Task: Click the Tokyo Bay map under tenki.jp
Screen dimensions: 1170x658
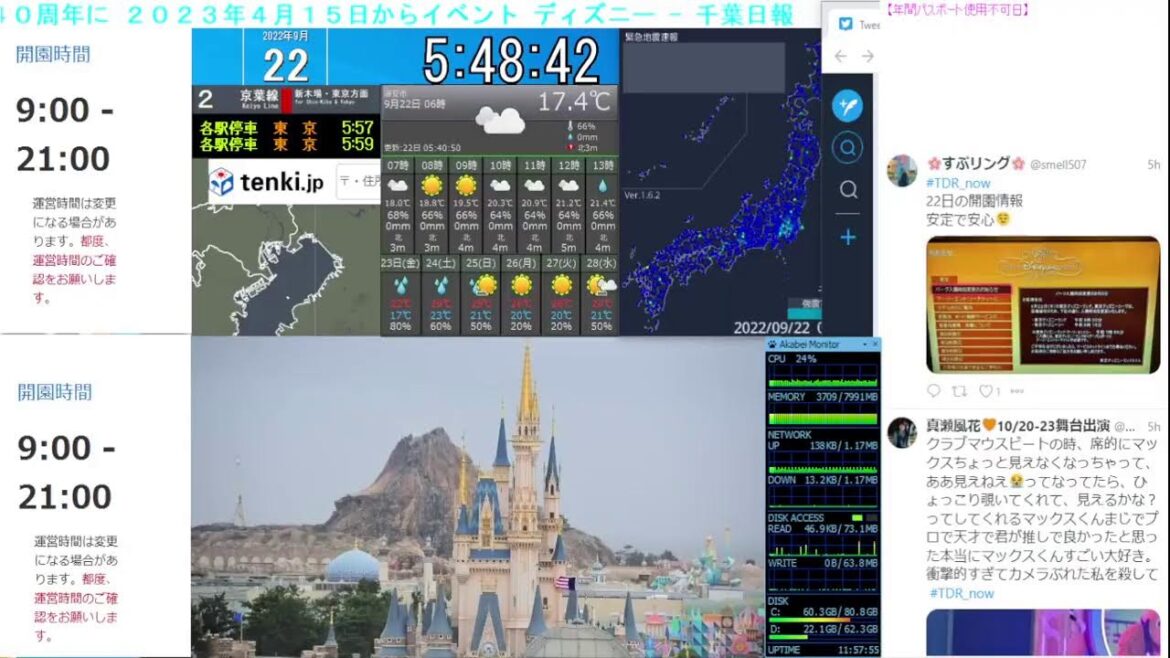Action: point(286,269)
